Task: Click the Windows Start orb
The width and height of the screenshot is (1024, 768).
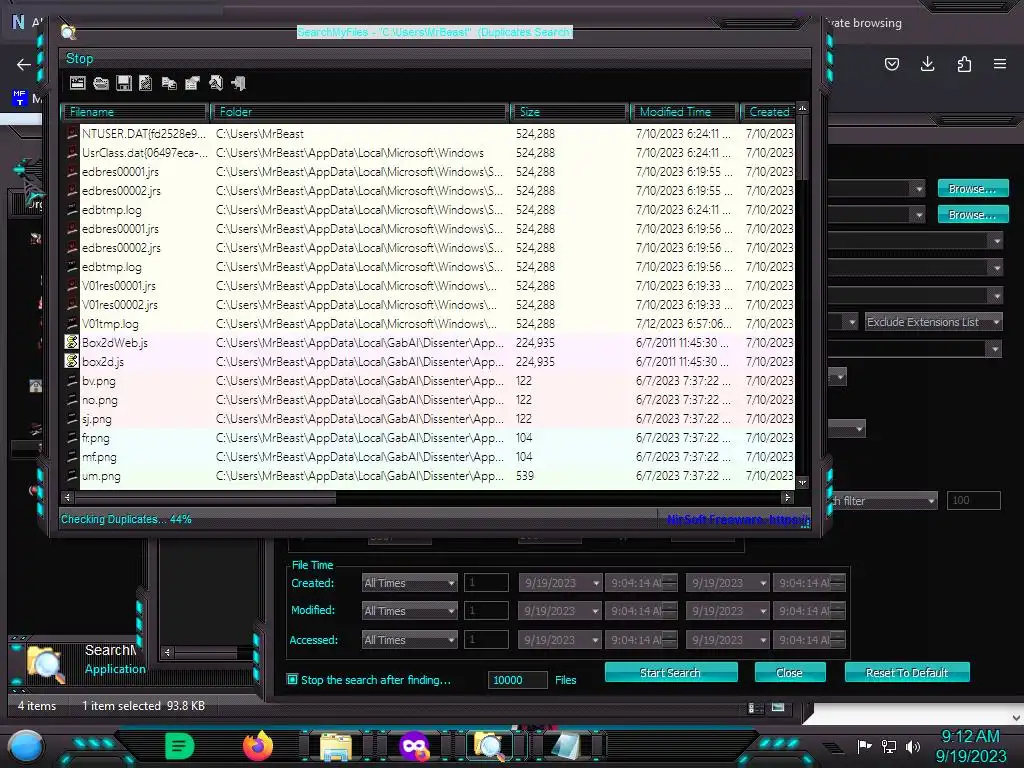Action: [25, 746]
